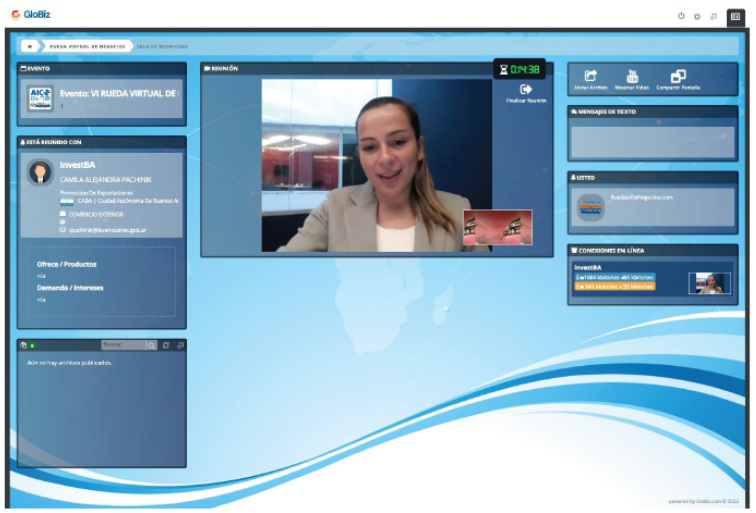
Task: Click the home breadcrumb icon
Action: (x=30, y=46)
